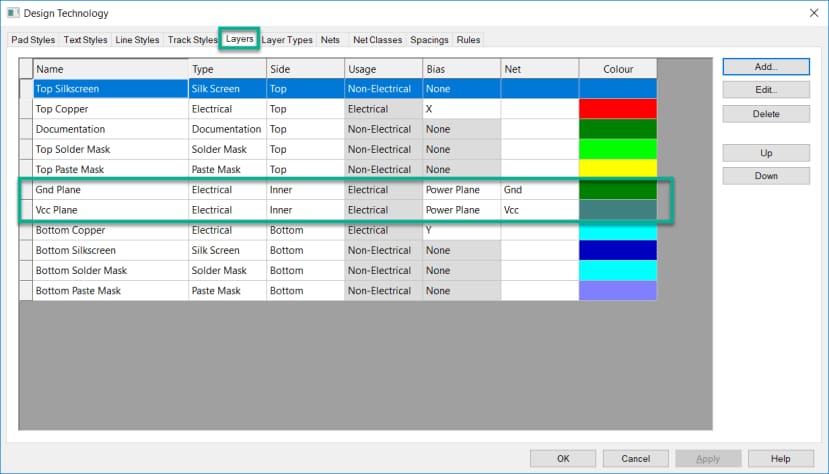Open the Pad Styles tab
This screenshot has width=829, height=474.
click(x=33, y=40)
